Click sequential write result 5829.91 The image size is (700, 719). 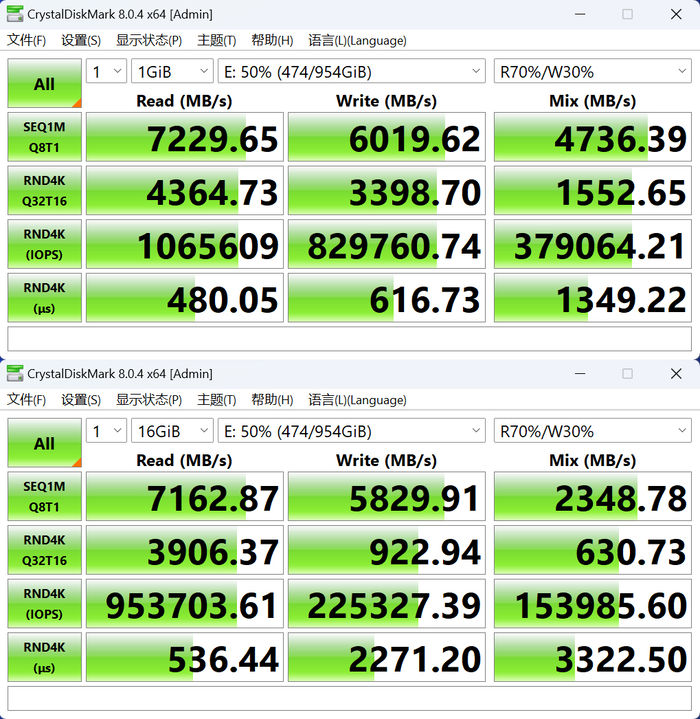pos(386,496)
